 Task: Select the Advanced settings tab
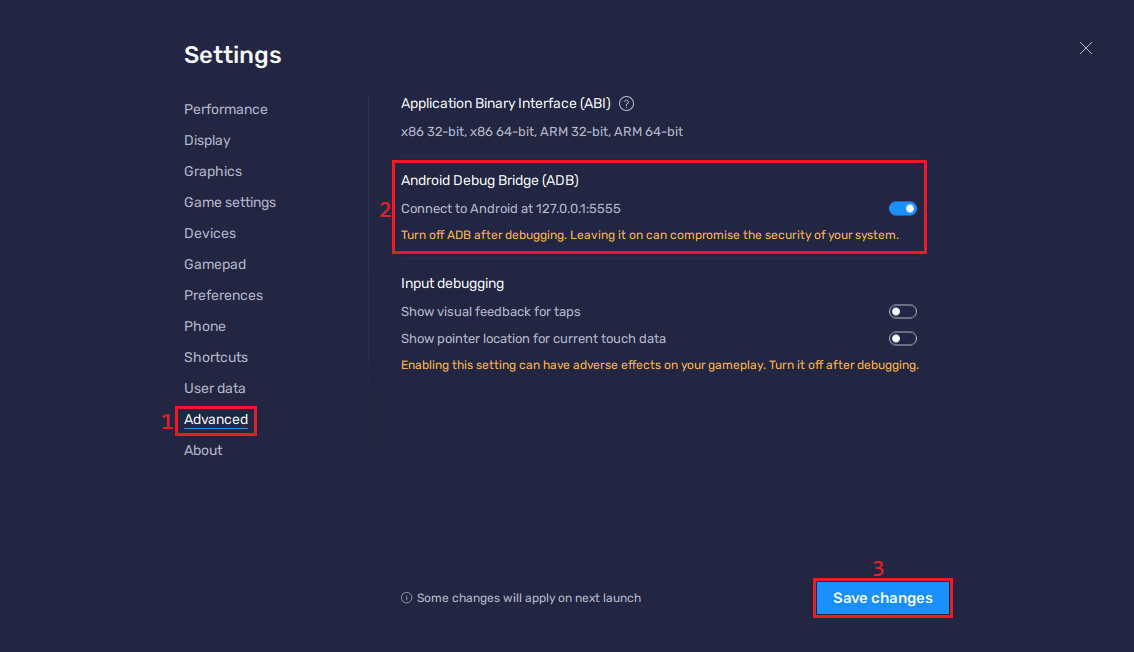pos(215,419)
